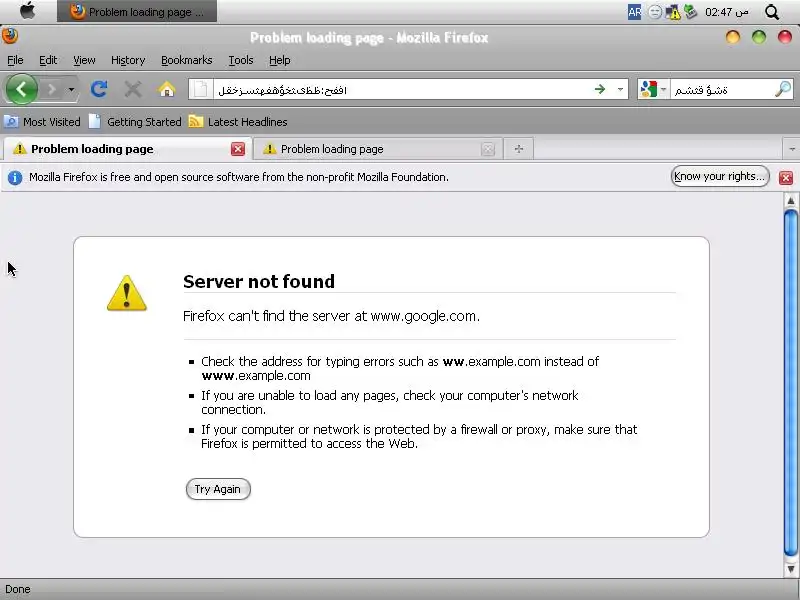Click the Done status bar text
Screen dimensions: 800x600
coord(18,589)
